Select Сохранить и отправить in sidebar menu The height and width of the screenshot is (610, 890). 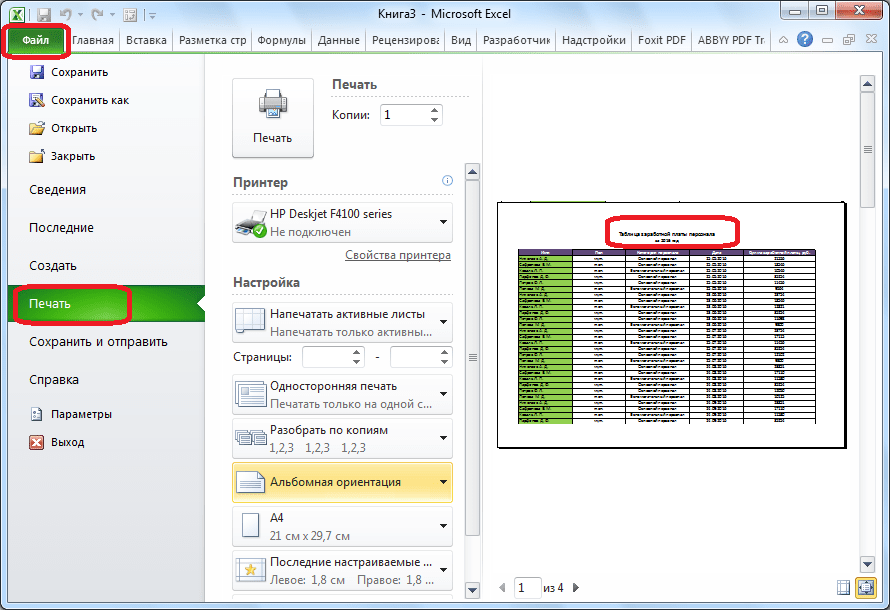98,342
